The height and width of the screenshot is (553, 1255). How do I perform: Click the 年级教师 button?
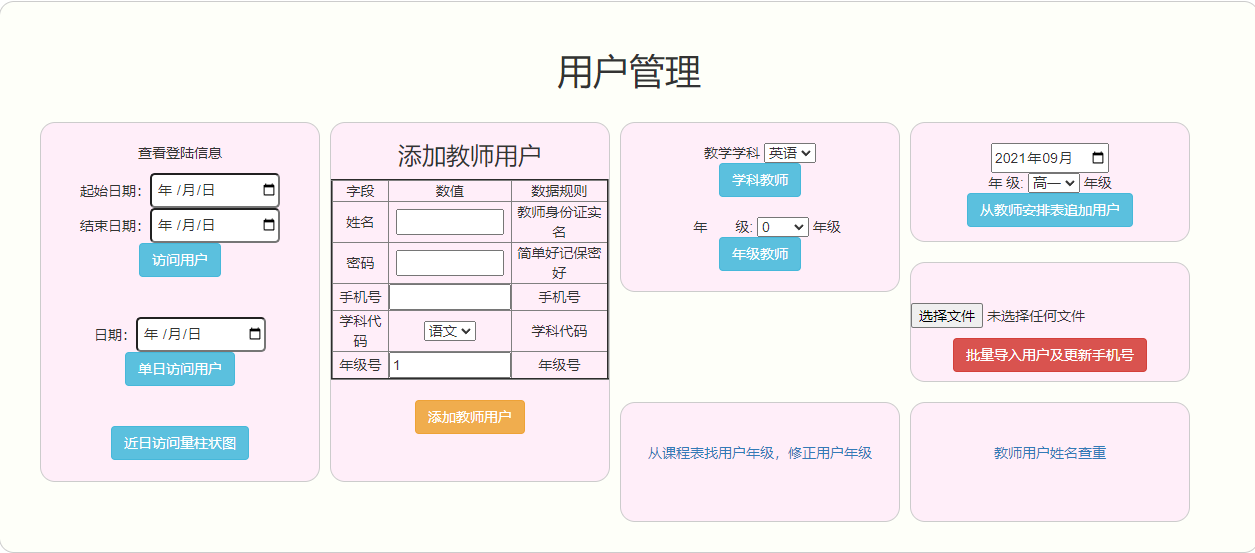[x=760, y=254]
